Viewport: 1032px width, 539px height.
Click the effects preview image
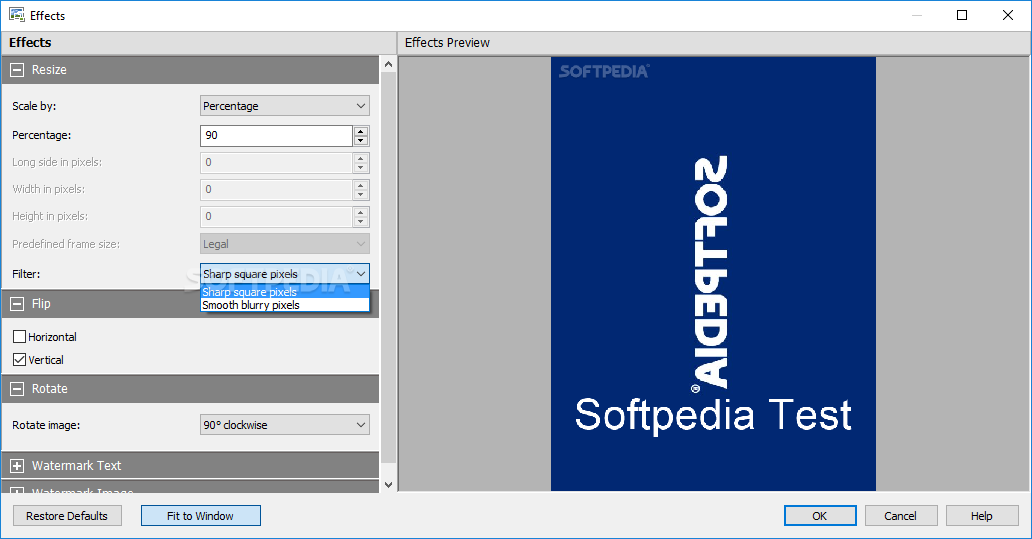point(713,274)
